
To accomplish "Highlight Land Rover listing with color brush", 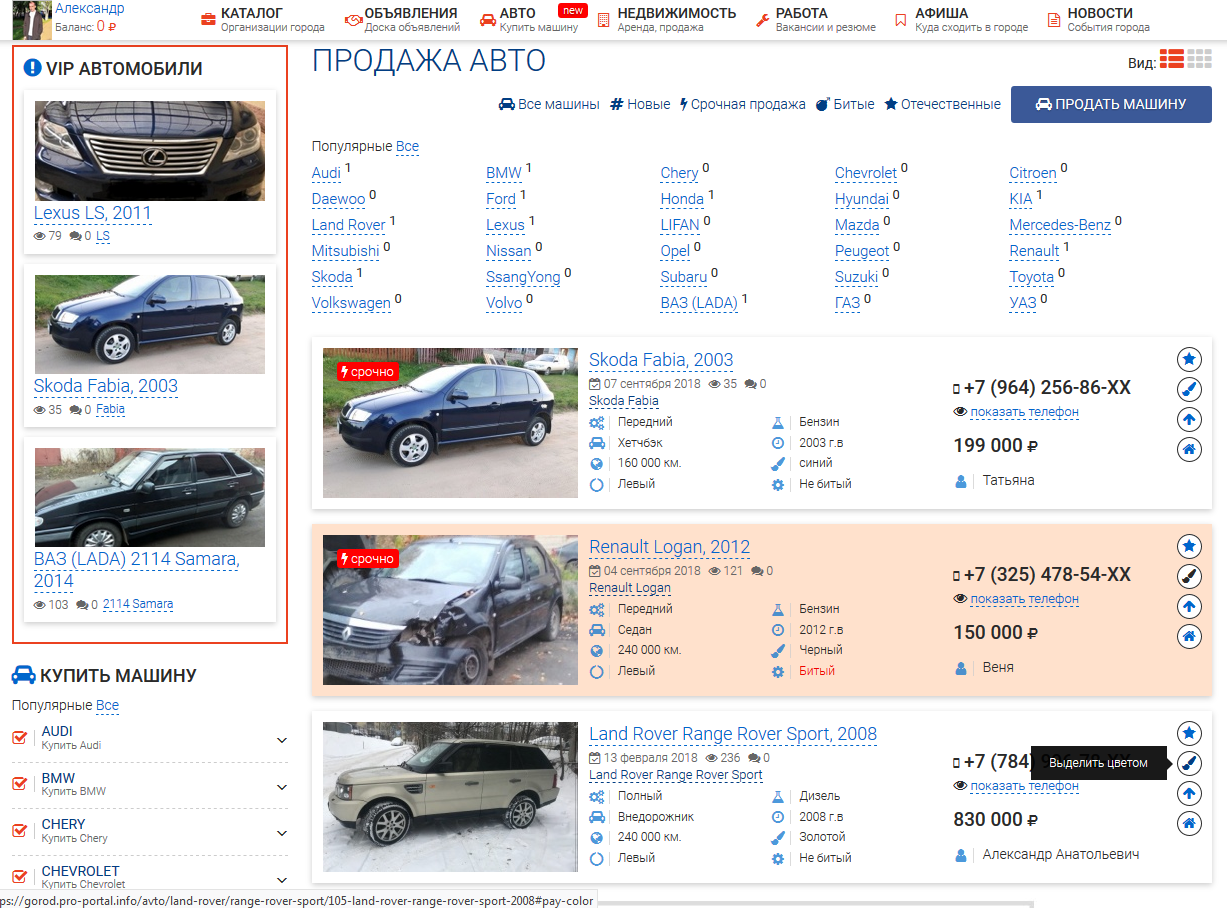I will [x=1189, y=763].
